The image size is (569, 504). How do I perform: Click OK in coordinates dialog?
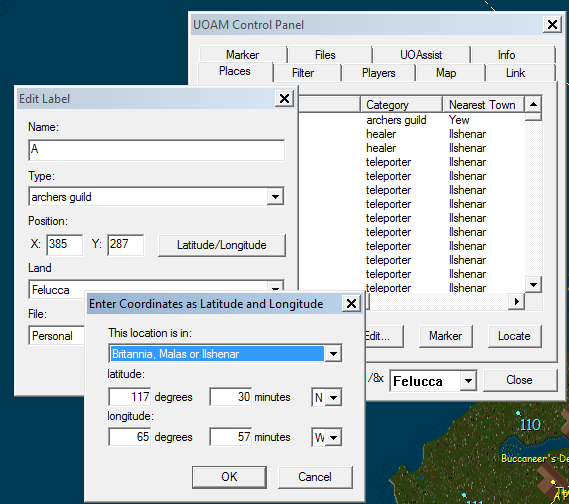[229, 477]
